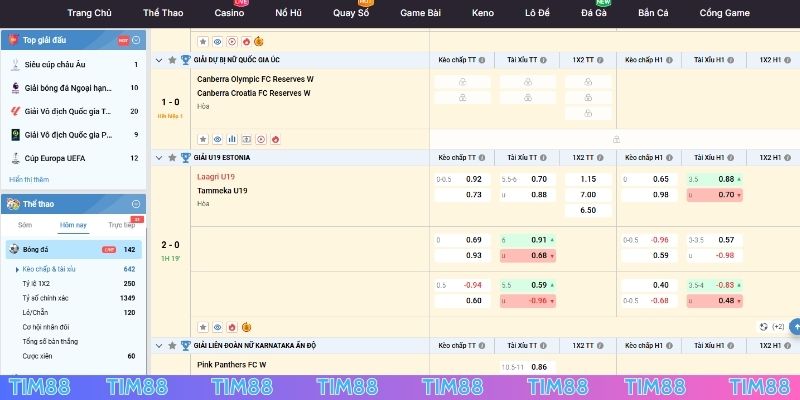Screen dimensions: 800x400
Task: Favorite the Canberra match with its star icon
Action: [x=202, y=139]
